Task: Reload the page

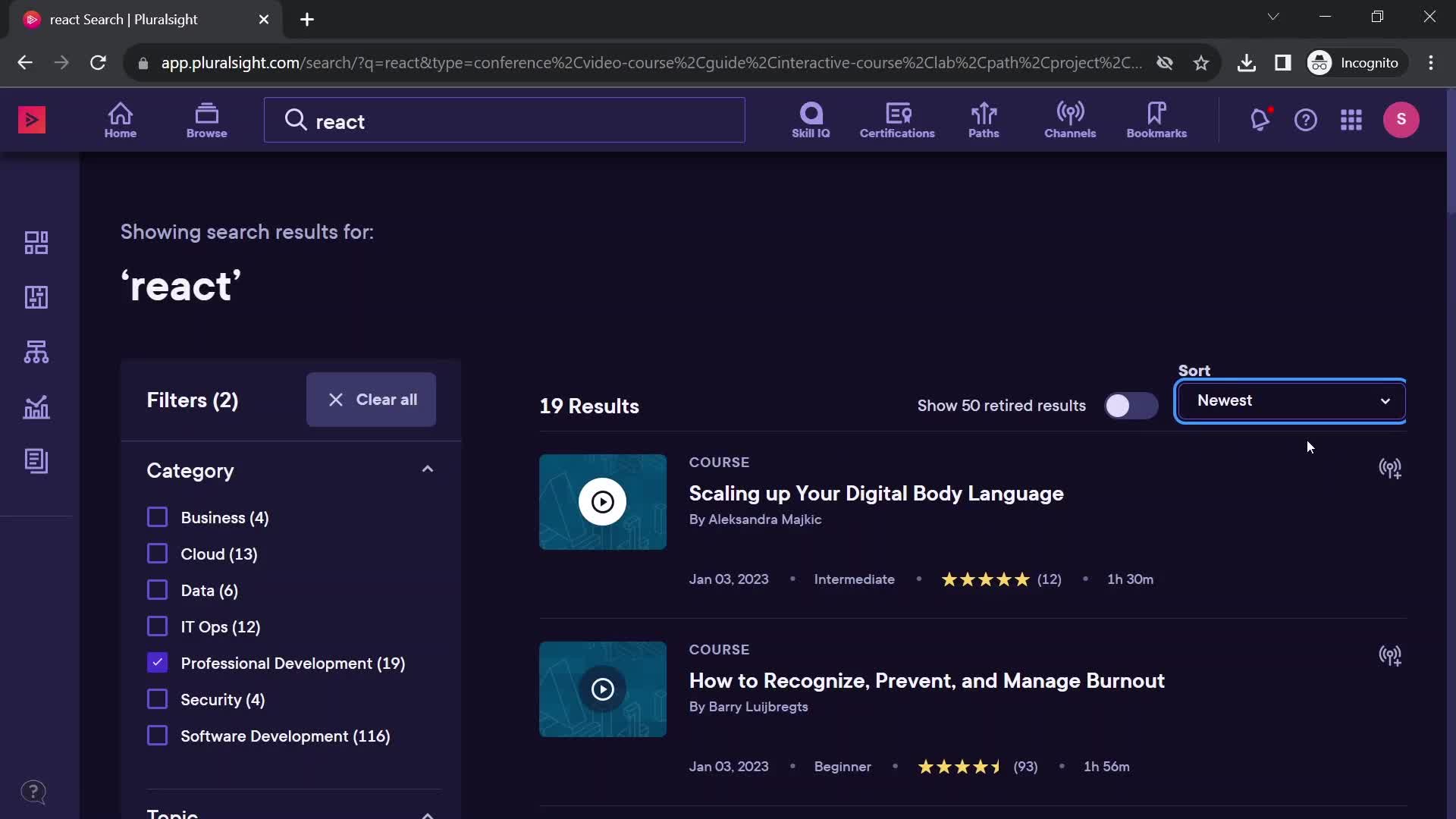Action: (98, 63)
